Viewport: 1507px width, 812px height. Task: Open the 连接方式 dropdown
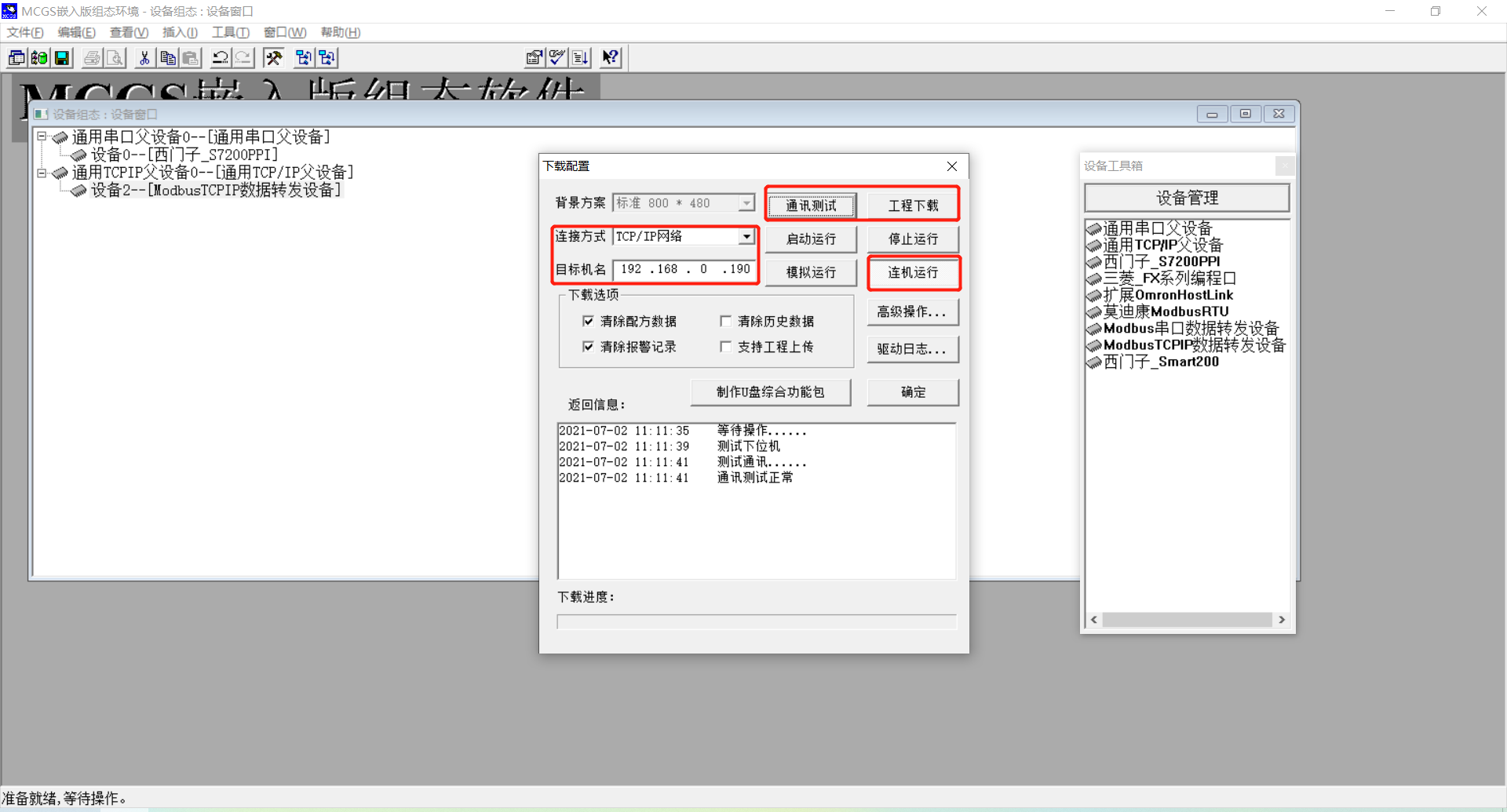[746, 237]
